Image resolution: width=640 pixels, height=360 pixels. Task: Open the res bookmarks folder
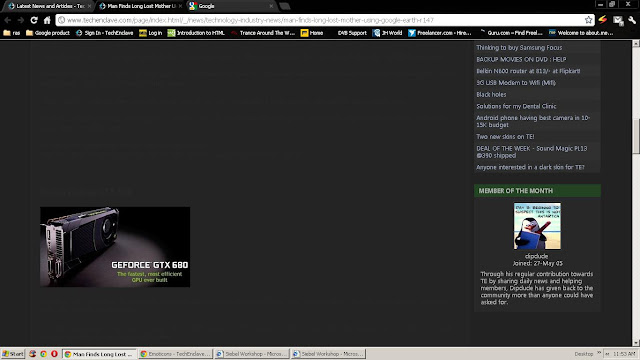(11, 33)
